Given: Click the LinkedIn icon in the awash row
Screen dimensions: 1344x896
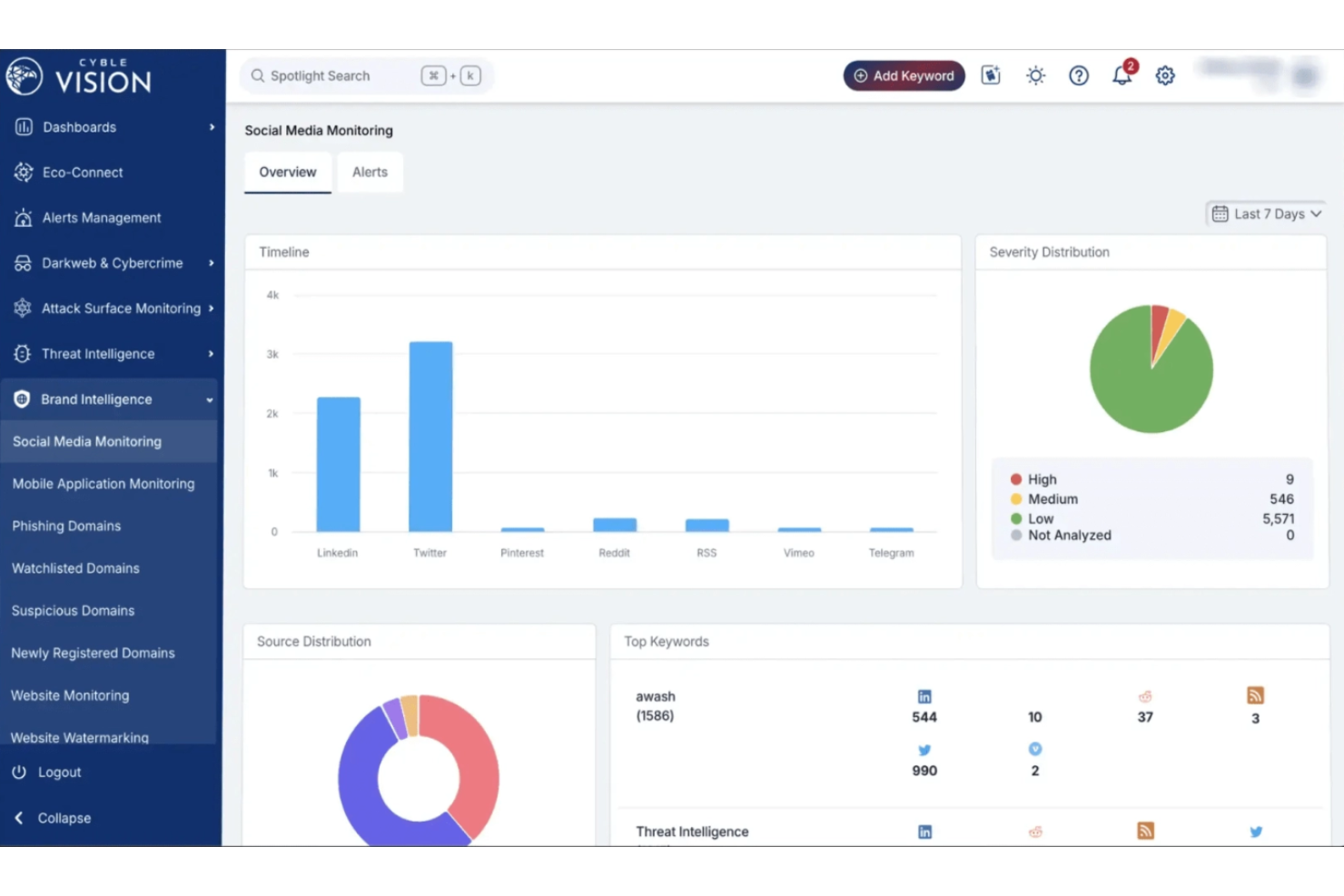Looking at the screenshot, I should [924, 696].
